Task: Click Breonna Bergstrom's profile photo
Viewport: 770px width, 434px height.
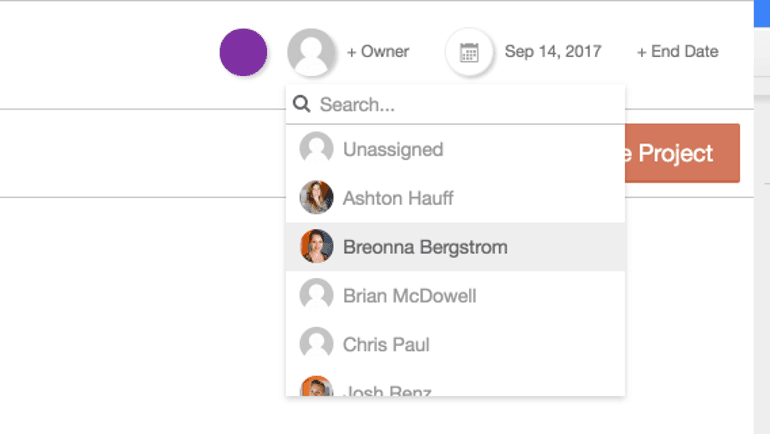Action: [316, 246]
